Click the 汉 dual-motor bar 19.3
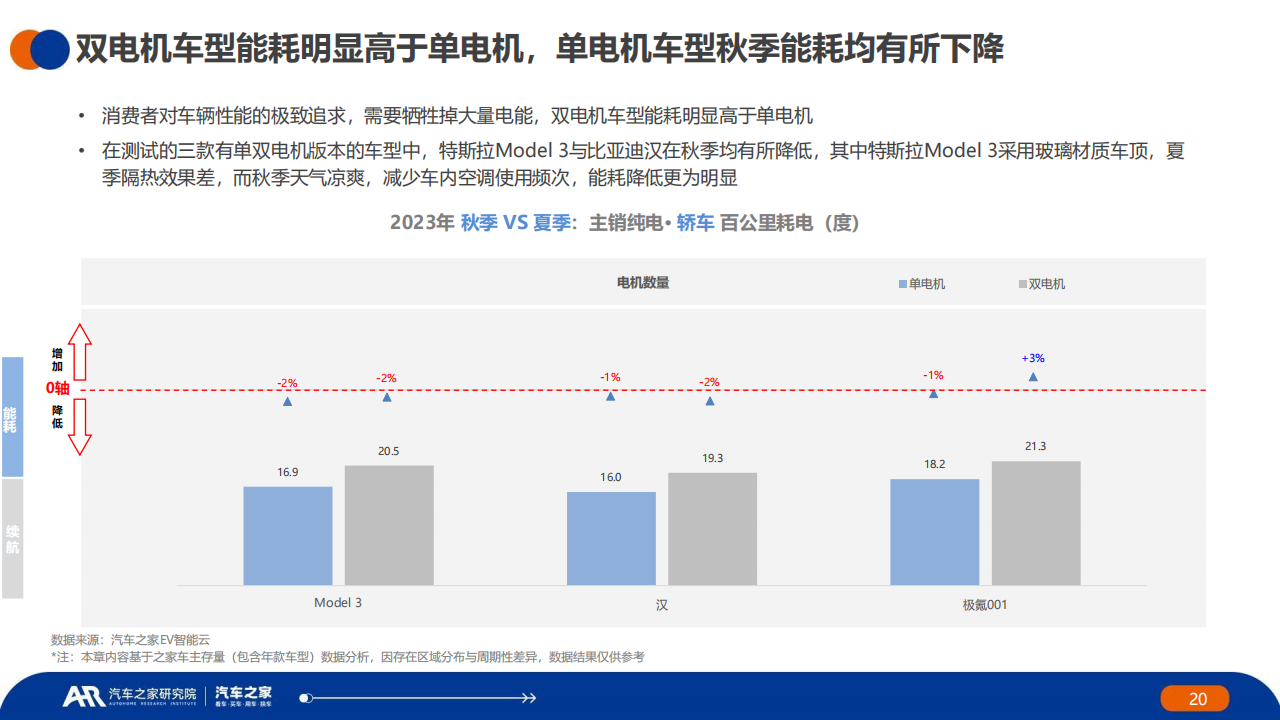Viewport: 1280px width, 720px height. tap(712, 529)
